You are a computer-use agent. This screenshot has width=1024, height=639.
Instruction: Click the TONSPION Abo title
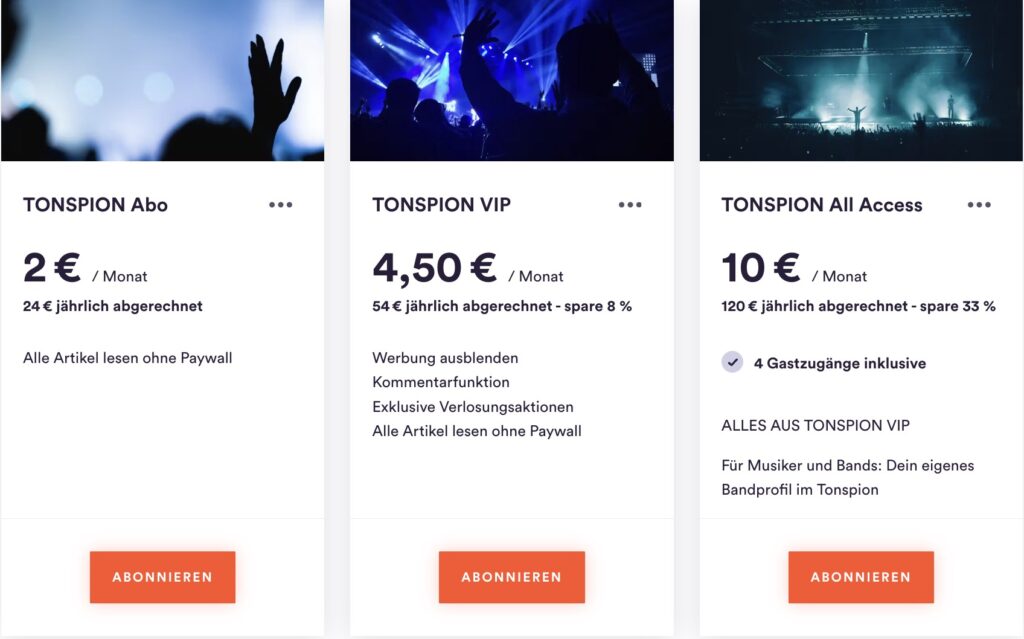coord(95,205)
